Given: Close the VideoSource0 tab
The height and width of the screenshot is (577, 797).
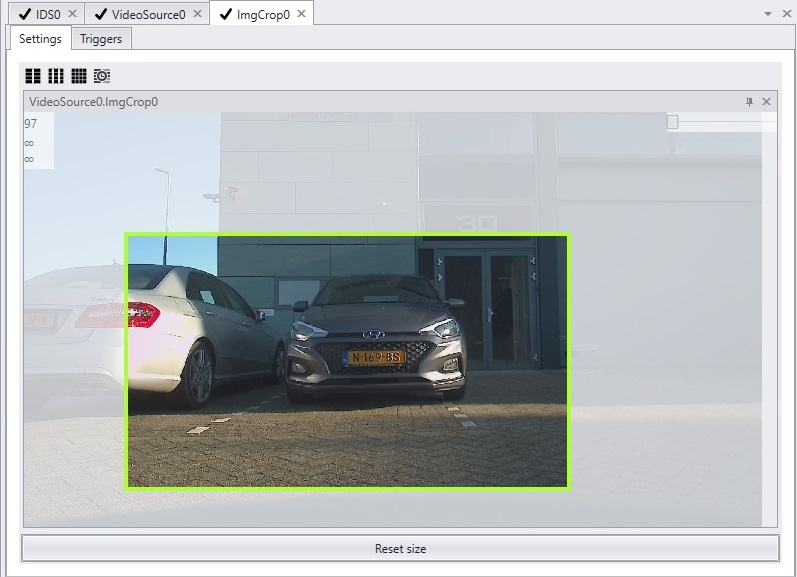Looking at the screenshot, I should click(198, 14).
